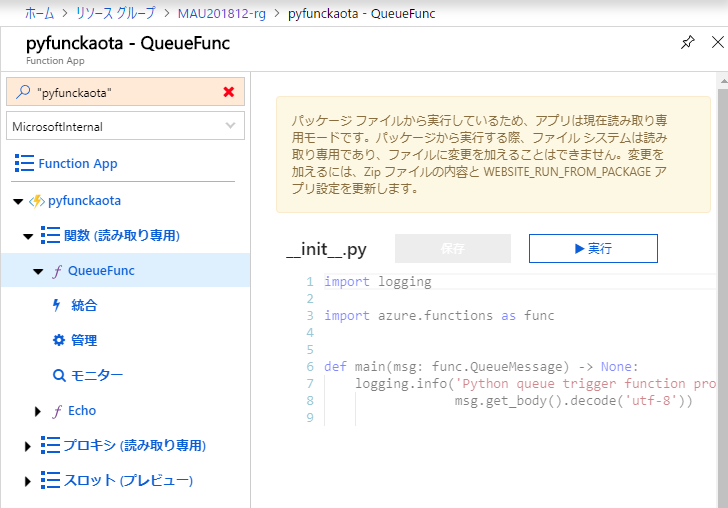This screenshot has height=508, width=728.
Task: Click code line 3 'import azure.functions as func'
Action: [439, 316]
